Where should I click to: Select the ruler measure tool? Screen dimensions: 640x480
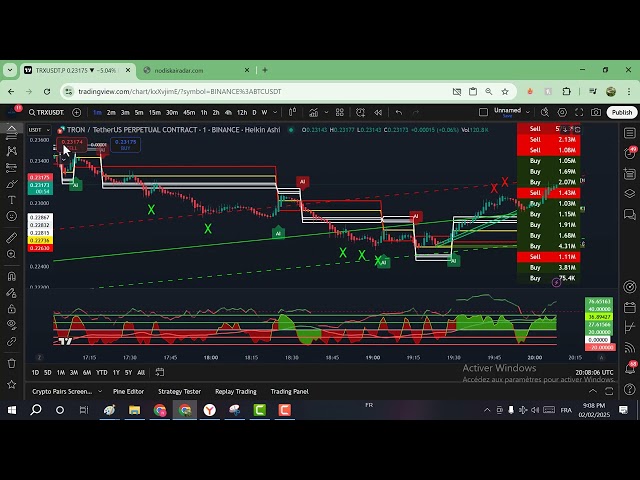[x=11, y=238]
